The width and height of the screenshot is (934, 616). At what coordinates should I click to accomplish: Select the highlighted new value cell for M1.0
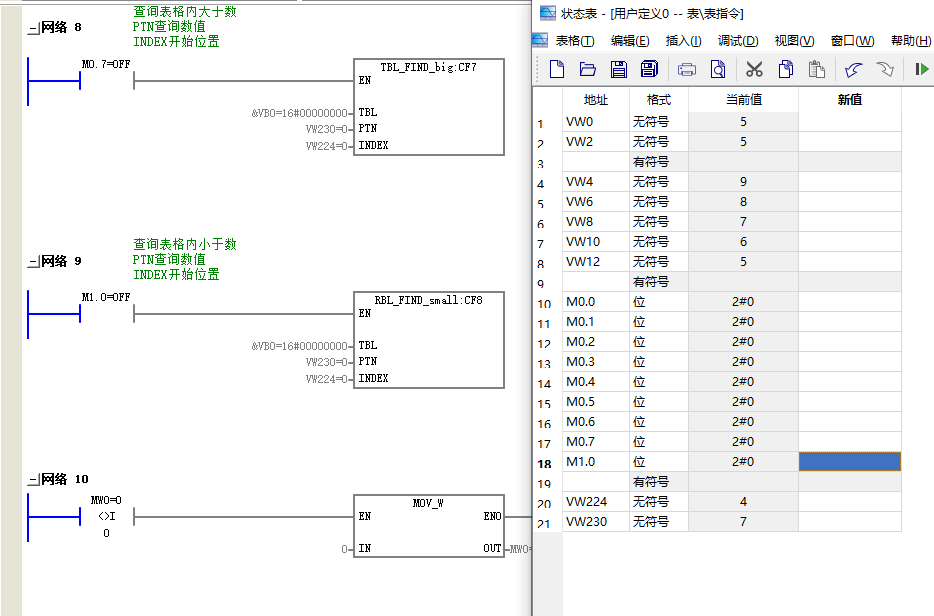849,462
